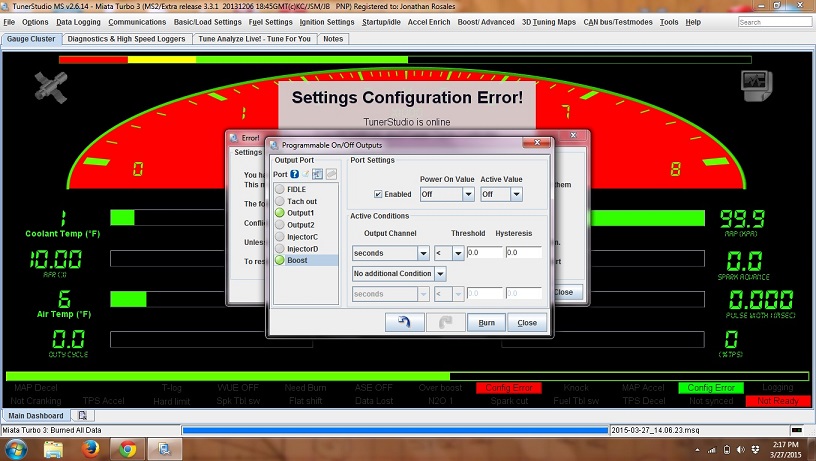Image resolution: width=816 pixels, height=461 pixels.
Task: Click the port edit pencil icon
Action: [x=307, y=174]
